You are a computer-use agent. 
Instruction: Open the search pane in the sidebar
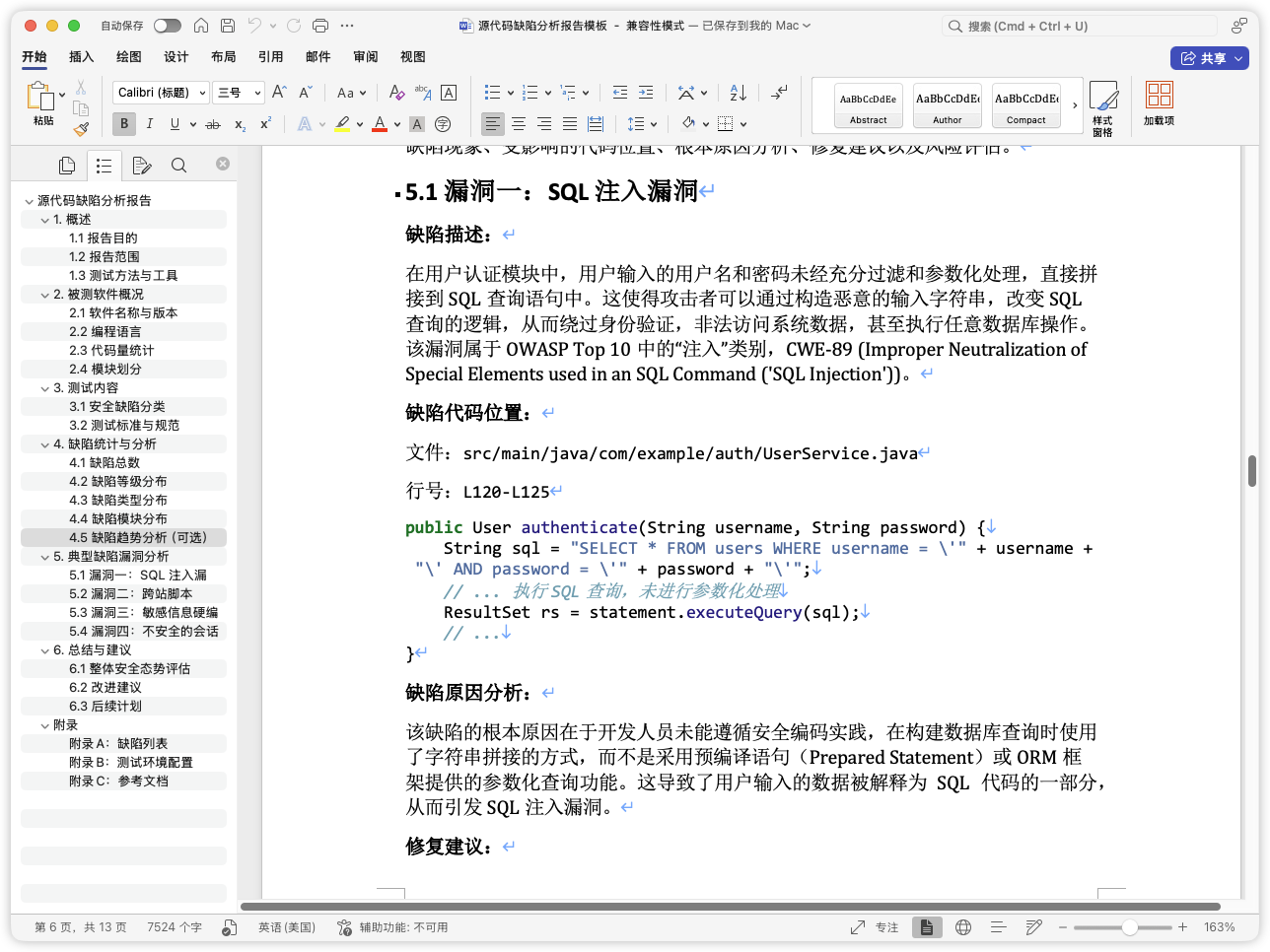point(178,165)
